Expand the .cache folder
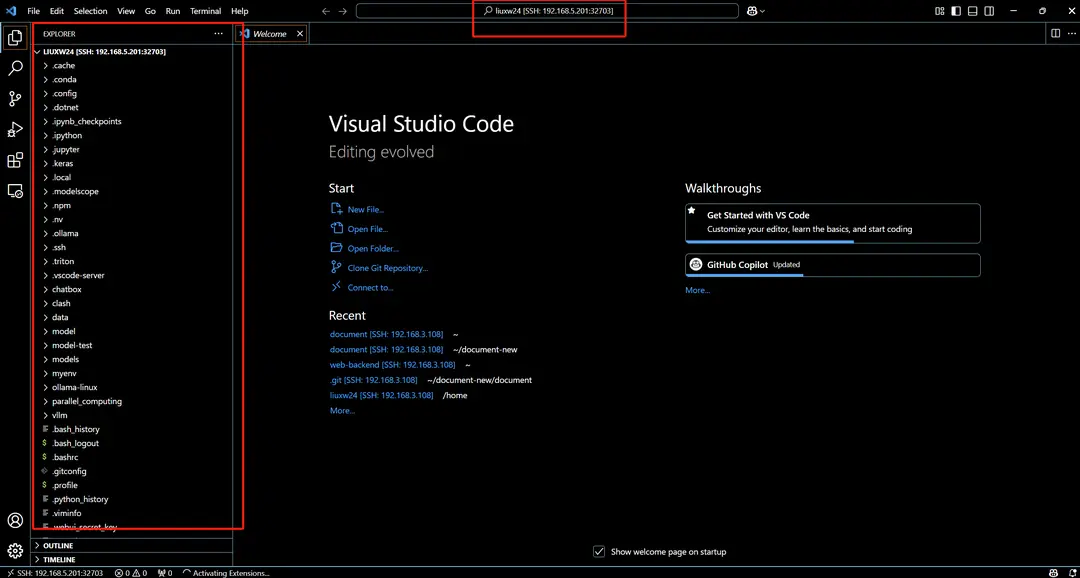 tap(133, 65)
